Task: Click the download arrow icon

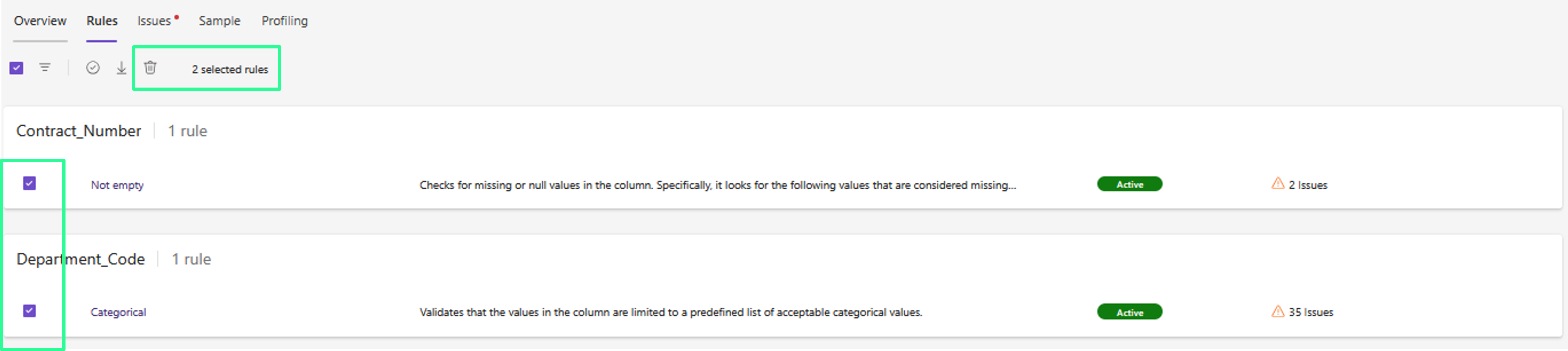Action: 121,68
